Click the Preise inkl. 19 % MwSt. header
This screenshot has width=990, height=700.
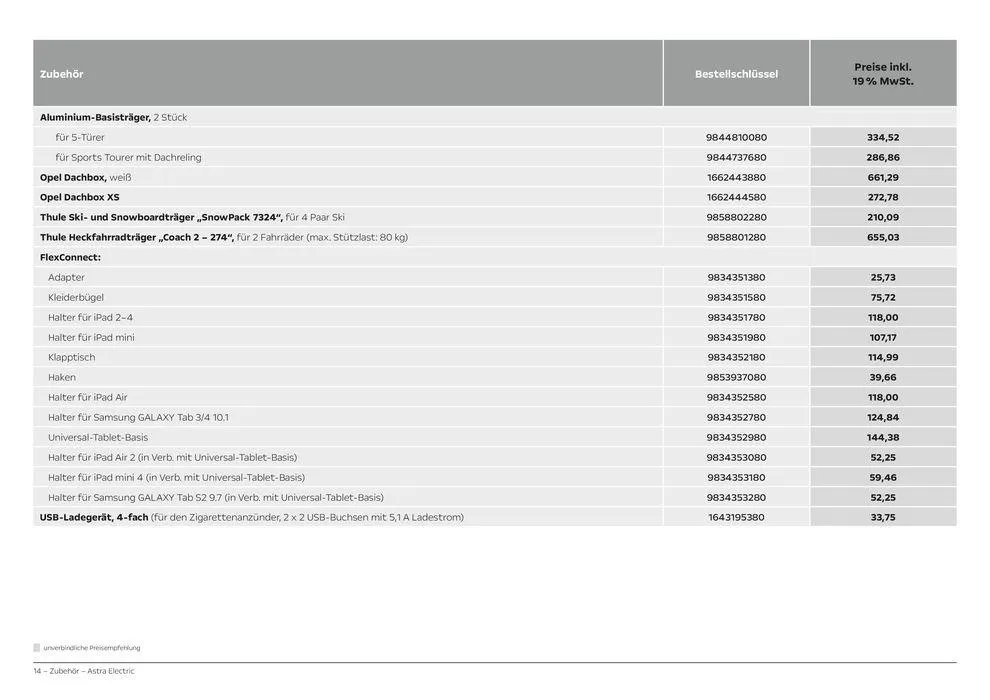coord(883,74)
